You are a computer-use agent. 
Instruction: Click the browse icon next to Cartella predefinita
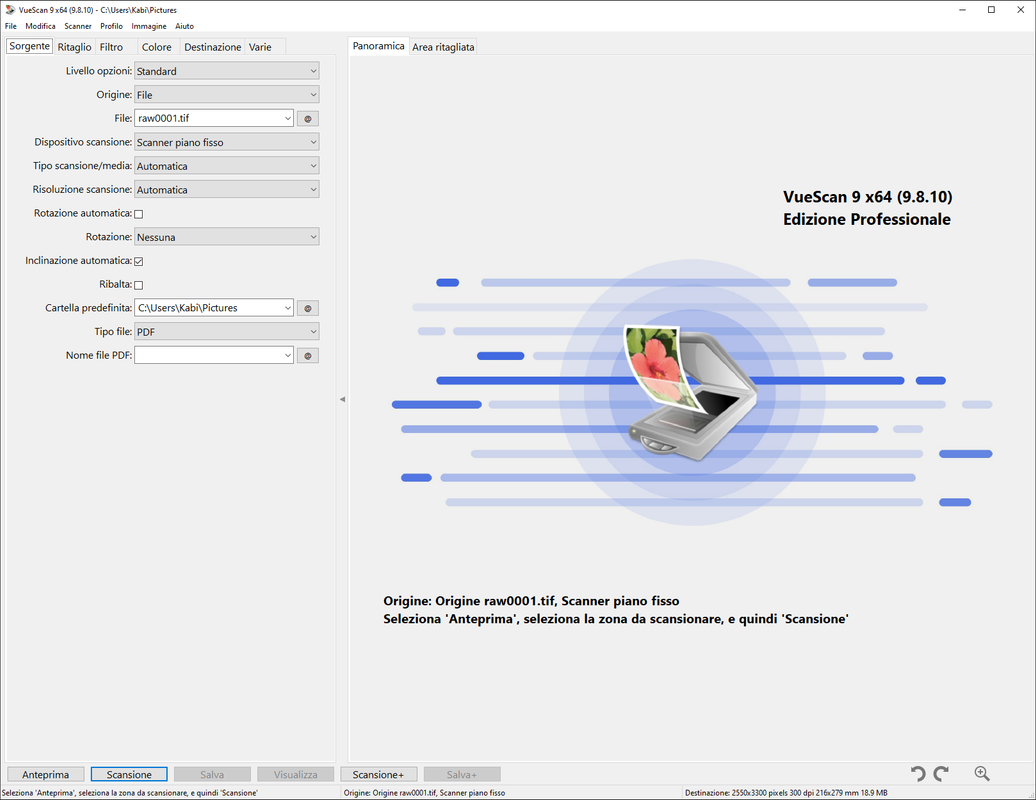[307, 308]
